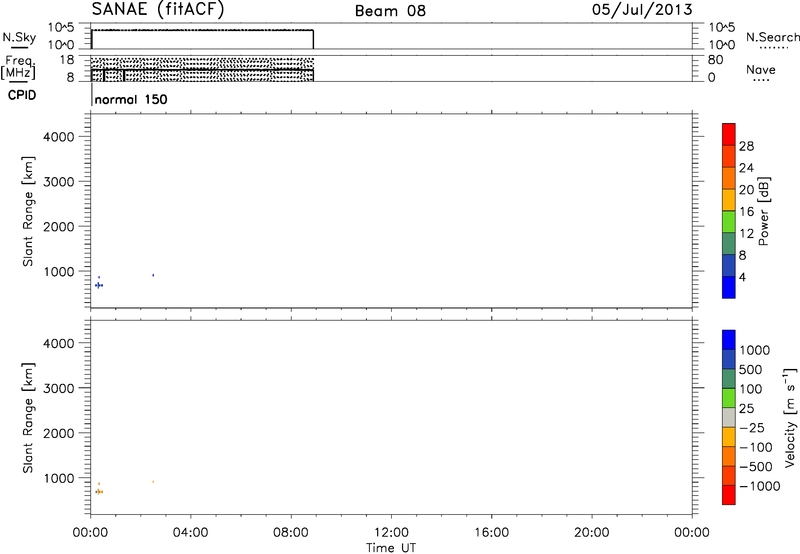This screenshot has height=554, width=800.
Task: Click the -1000 label on Velocity colorbar
Action: point(759,486)
